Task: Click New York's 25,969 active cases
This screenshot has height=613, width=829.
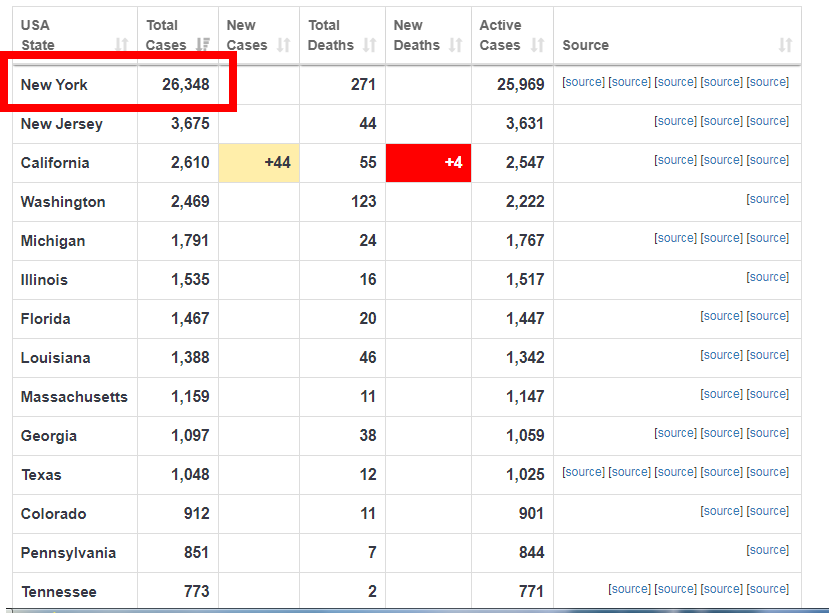Action: pos(521,85)
